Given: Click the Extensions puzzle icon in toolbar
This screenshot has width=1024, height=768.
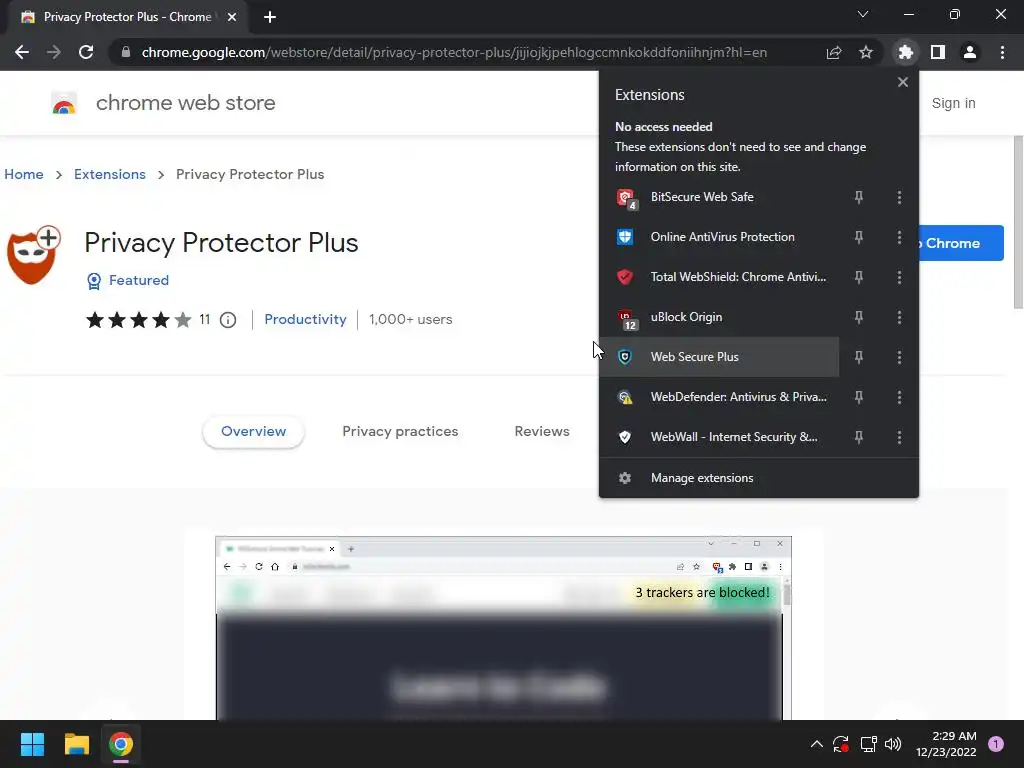Looking at the screenshot, I should (905, 52).
